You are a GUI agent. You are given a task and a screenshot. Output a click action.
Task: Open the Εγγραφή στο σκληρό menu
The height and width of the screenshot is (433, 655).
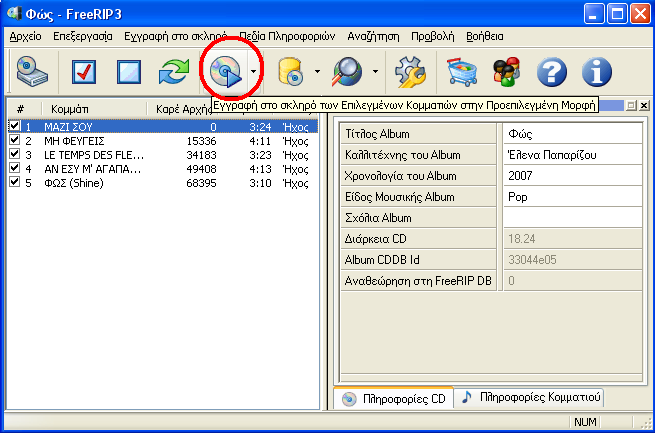point(175,37)
